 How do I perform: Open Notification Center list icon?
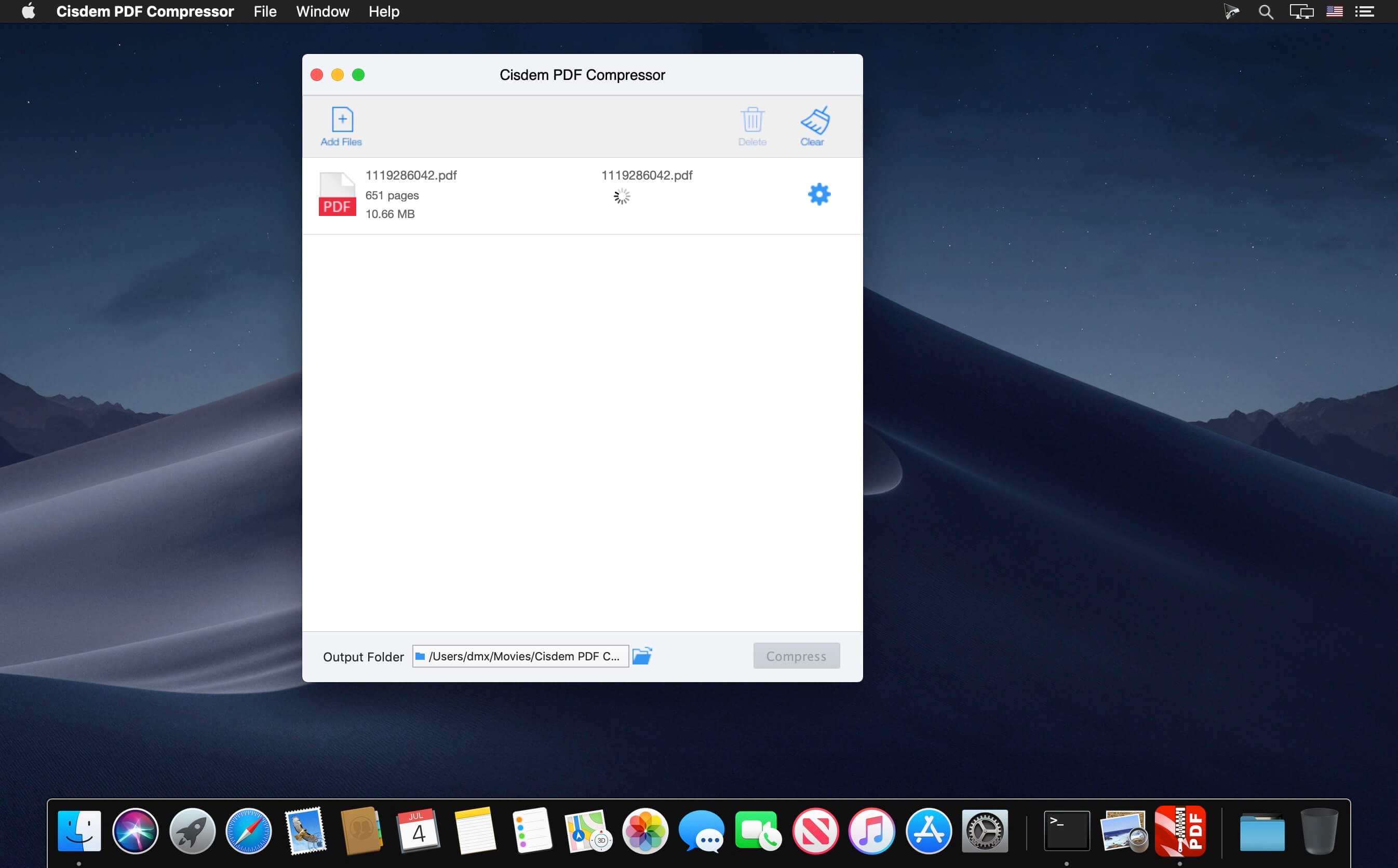[1364, 11]
